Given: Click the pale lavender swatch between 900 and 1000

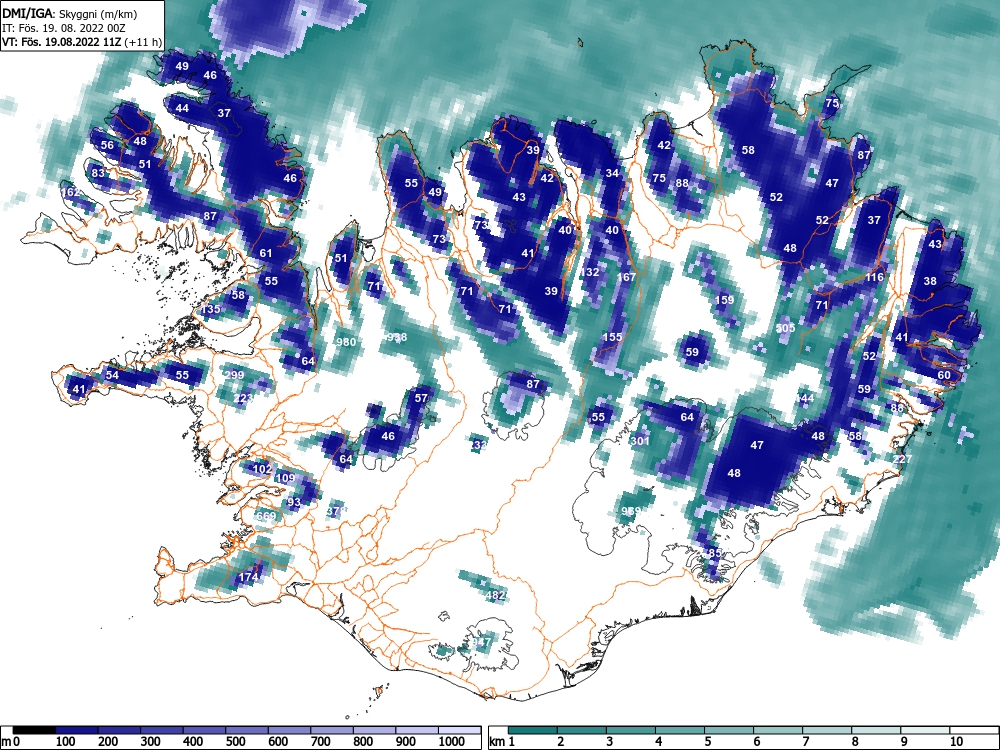Looking at the screenshot, I should pyautogui.click(x=417, y=730).
